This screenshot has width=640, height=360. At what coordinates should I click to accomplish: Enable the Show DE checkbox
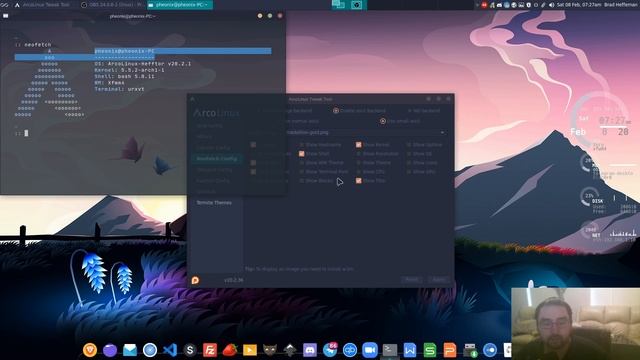(x=409, y=153)
